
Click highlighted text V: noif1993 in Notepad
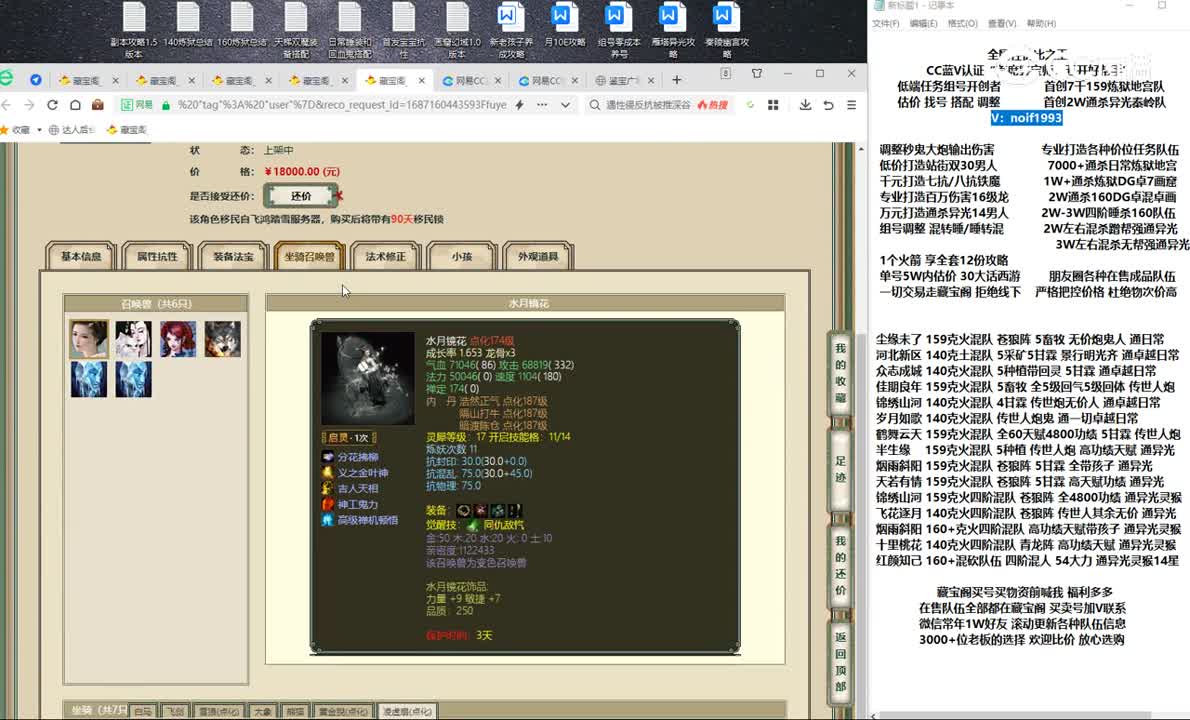pyautogui.click(x=1026, y=118)
